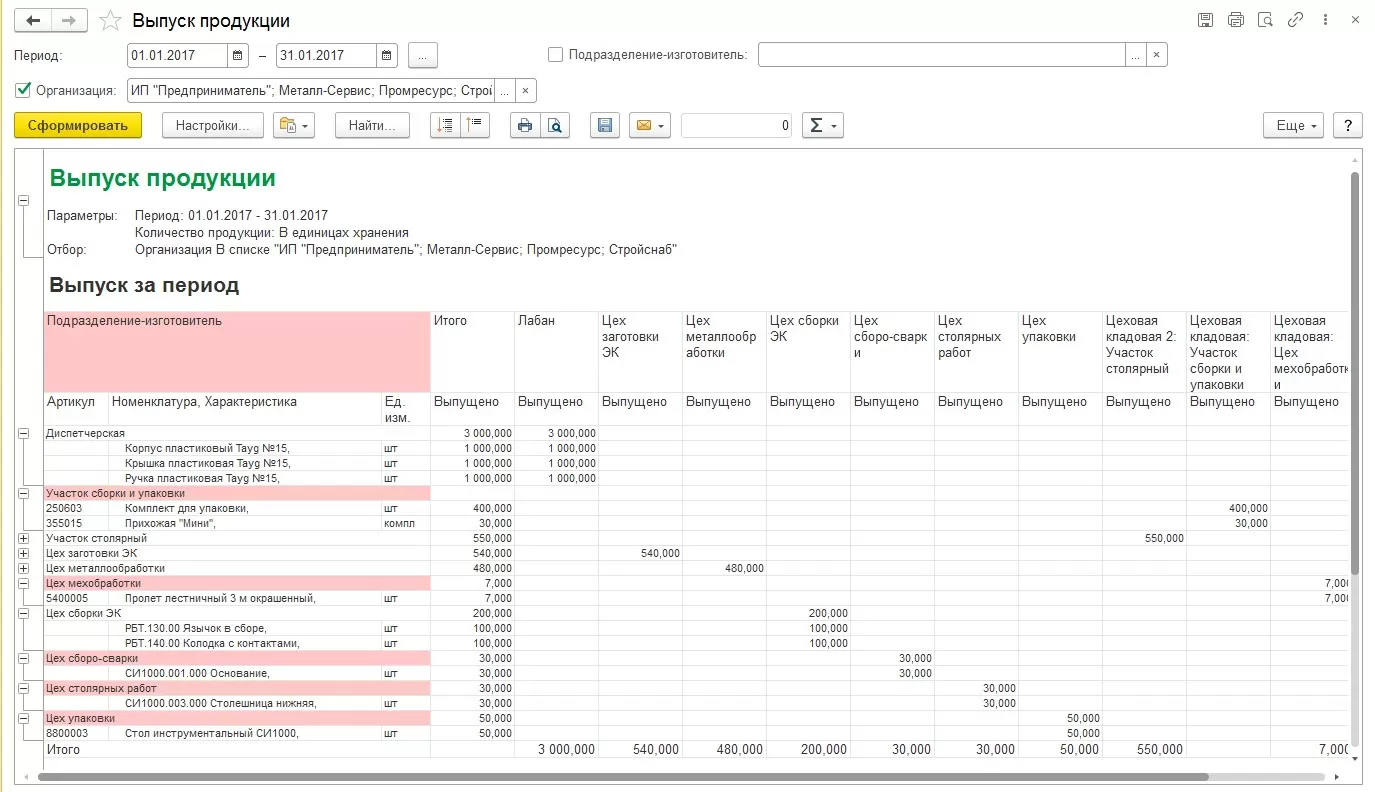Add report to favorites with star icon
The width and height of the screenshot is (1375, 792).
pyautogui.click(x=112, y=21)
